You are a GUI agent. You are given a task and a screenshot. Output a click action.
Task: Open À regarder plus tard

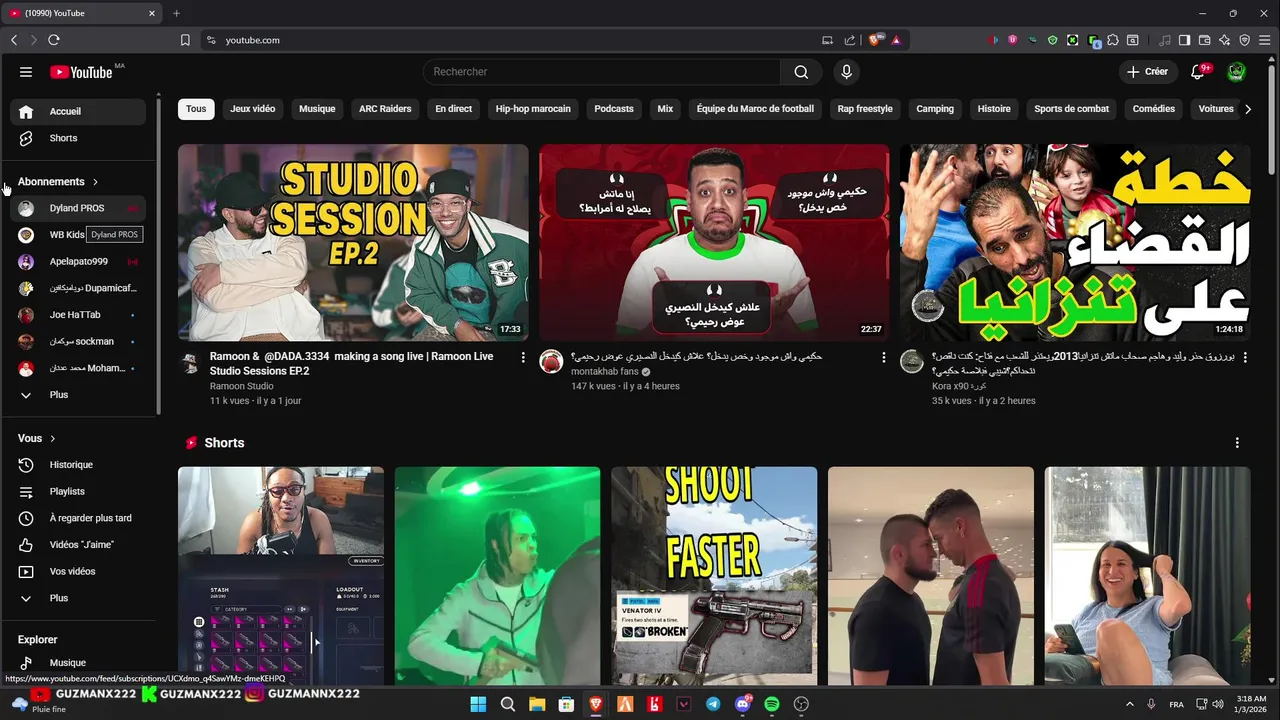[78, 518]
